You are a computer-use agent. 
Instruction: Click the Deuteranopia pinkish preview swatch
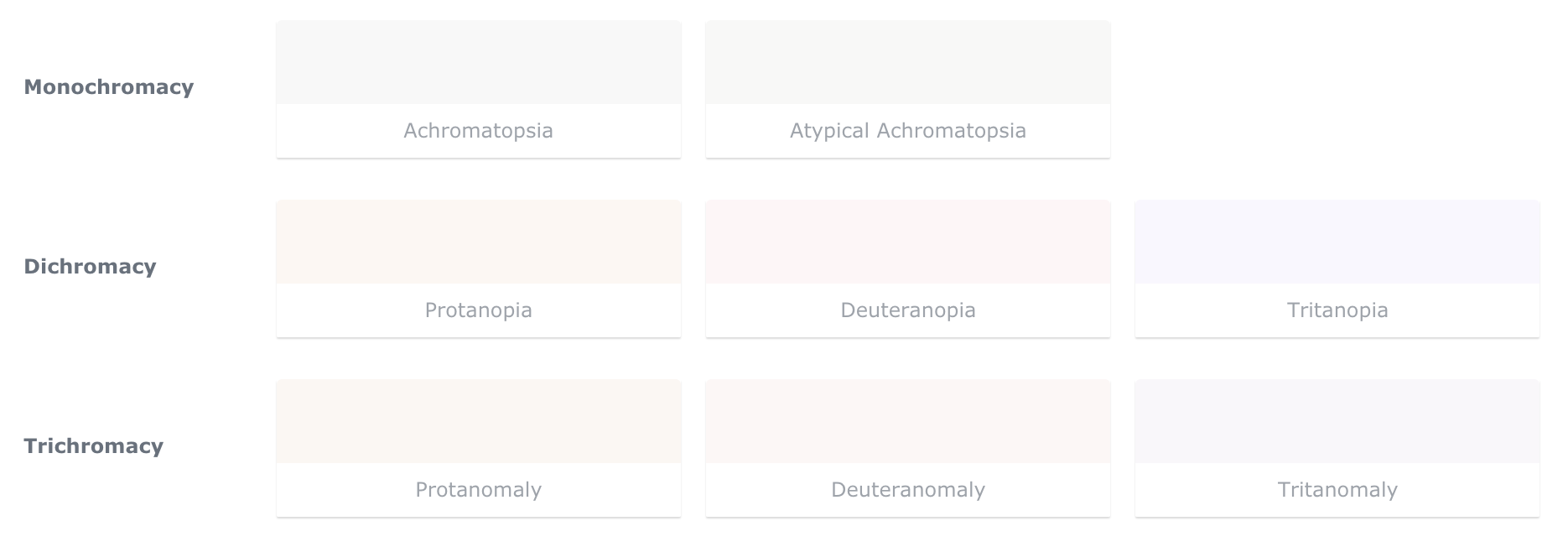tap(908, 242)
